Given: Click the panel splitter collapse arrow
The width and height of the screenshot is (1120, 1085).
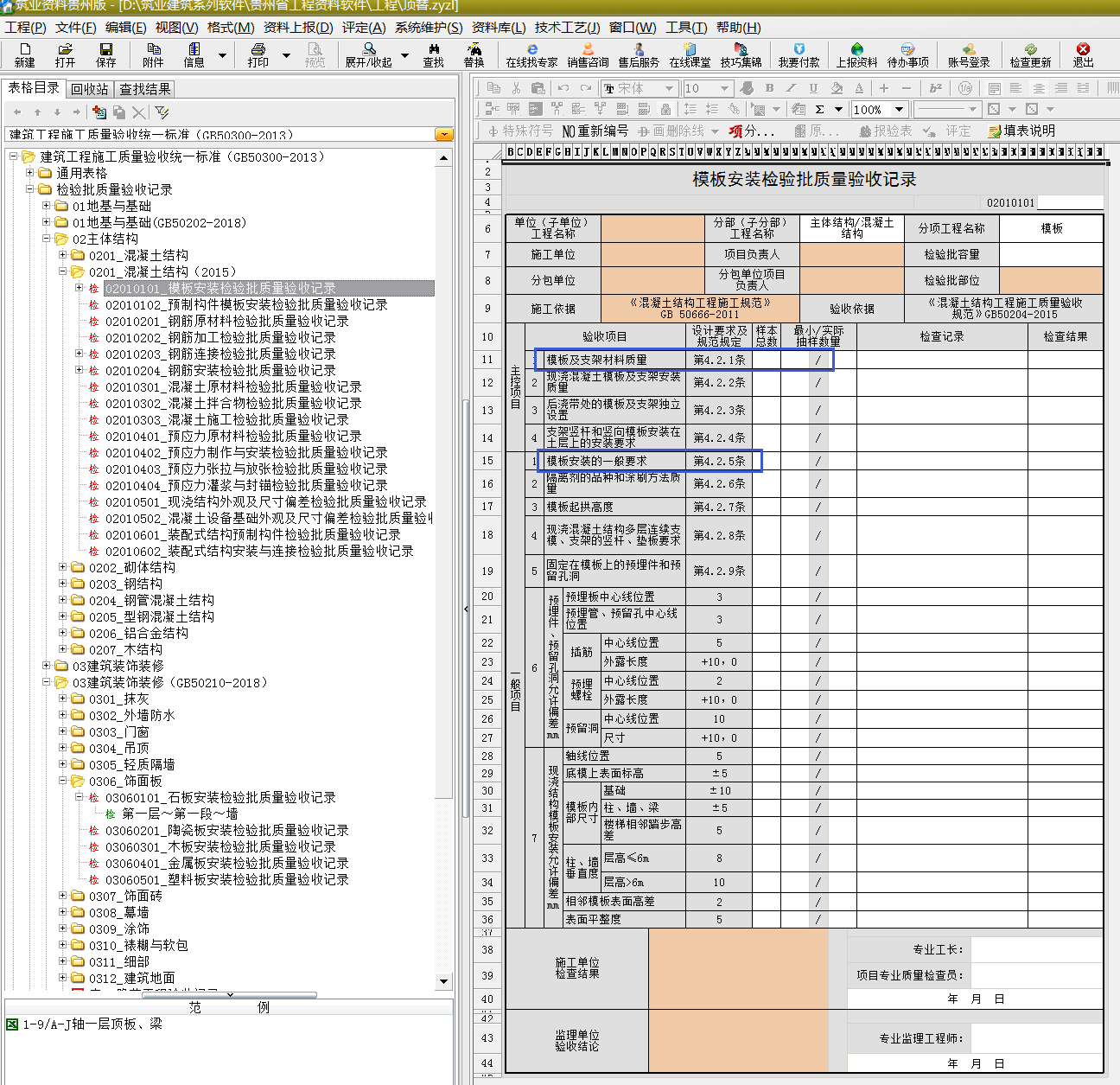Looking at the screenshot, I should [x=466, y=610].
